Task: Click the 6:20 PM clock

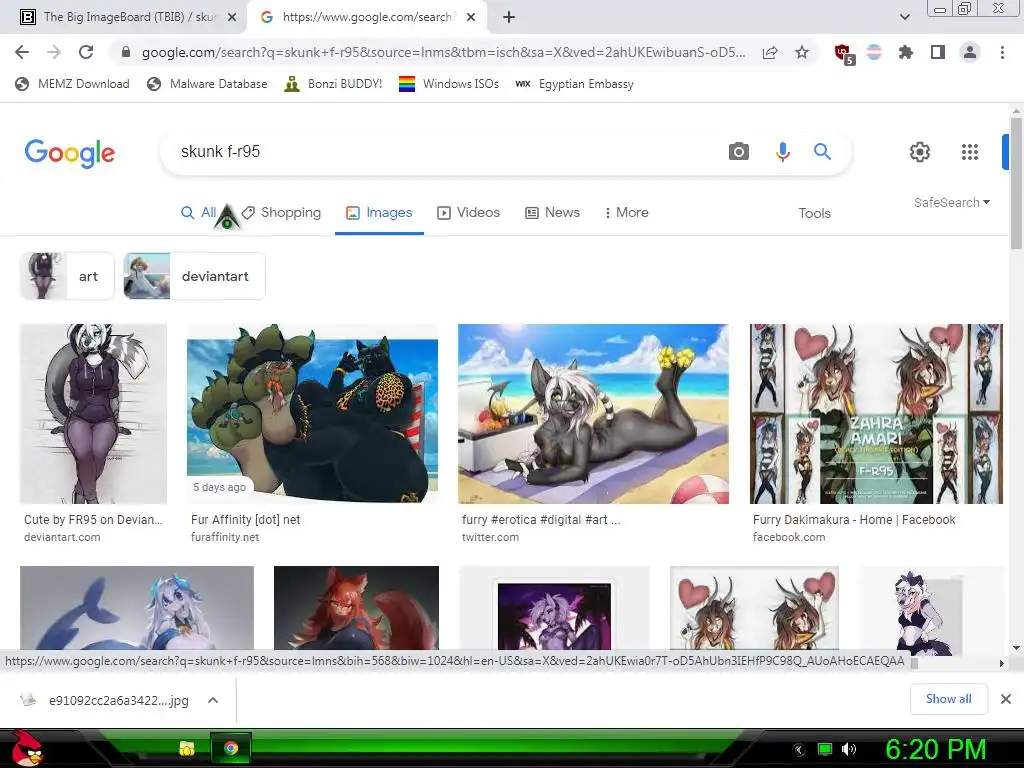Action: click(936, 749)
